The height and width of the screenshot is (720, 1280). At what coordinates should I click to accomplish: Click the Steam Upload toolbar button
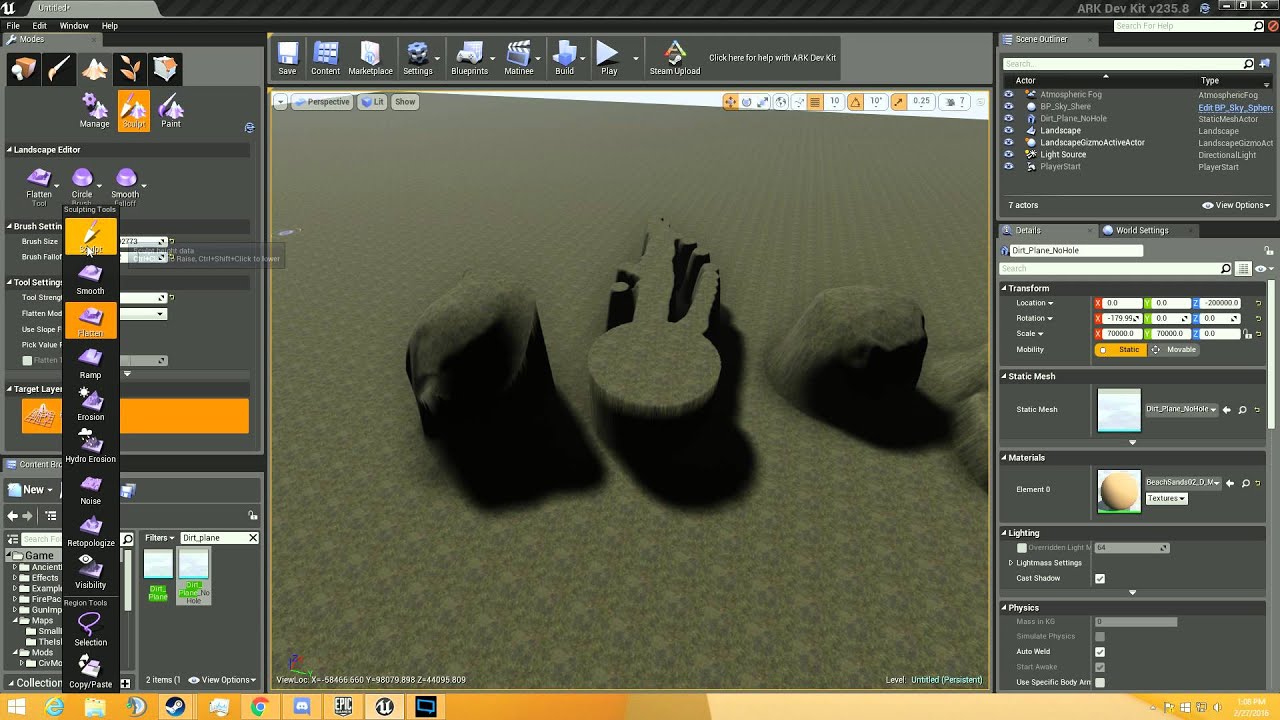pyautogui.click(x=675, y=59)
